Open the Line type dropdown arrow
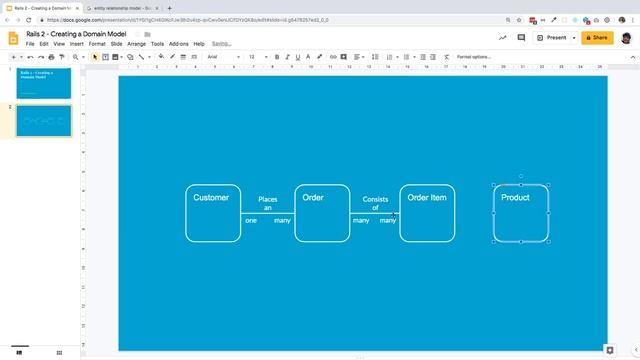Image resolution: width=640 pixels, height=360 pixels. pos(149,57)
